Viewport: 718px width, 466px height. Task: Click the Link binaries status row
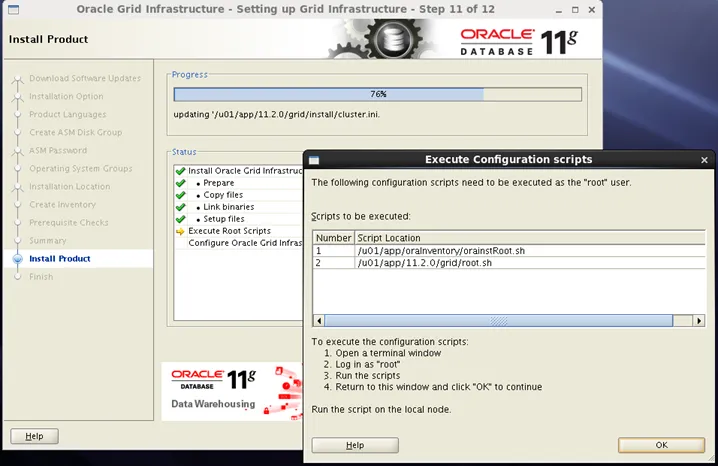238,207
